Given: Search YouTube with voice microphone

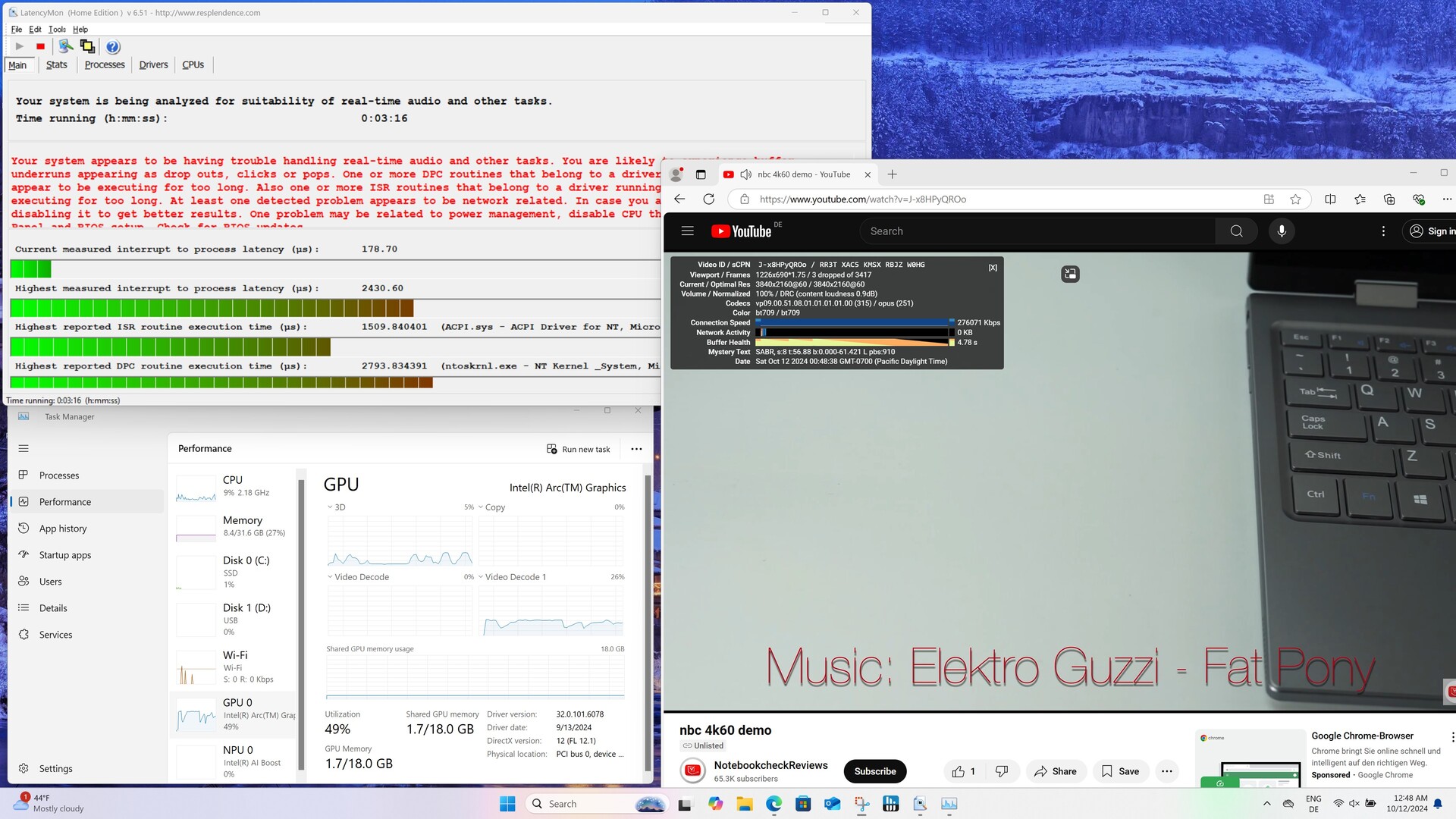Looking at the screenshot, I should 1282,231.
